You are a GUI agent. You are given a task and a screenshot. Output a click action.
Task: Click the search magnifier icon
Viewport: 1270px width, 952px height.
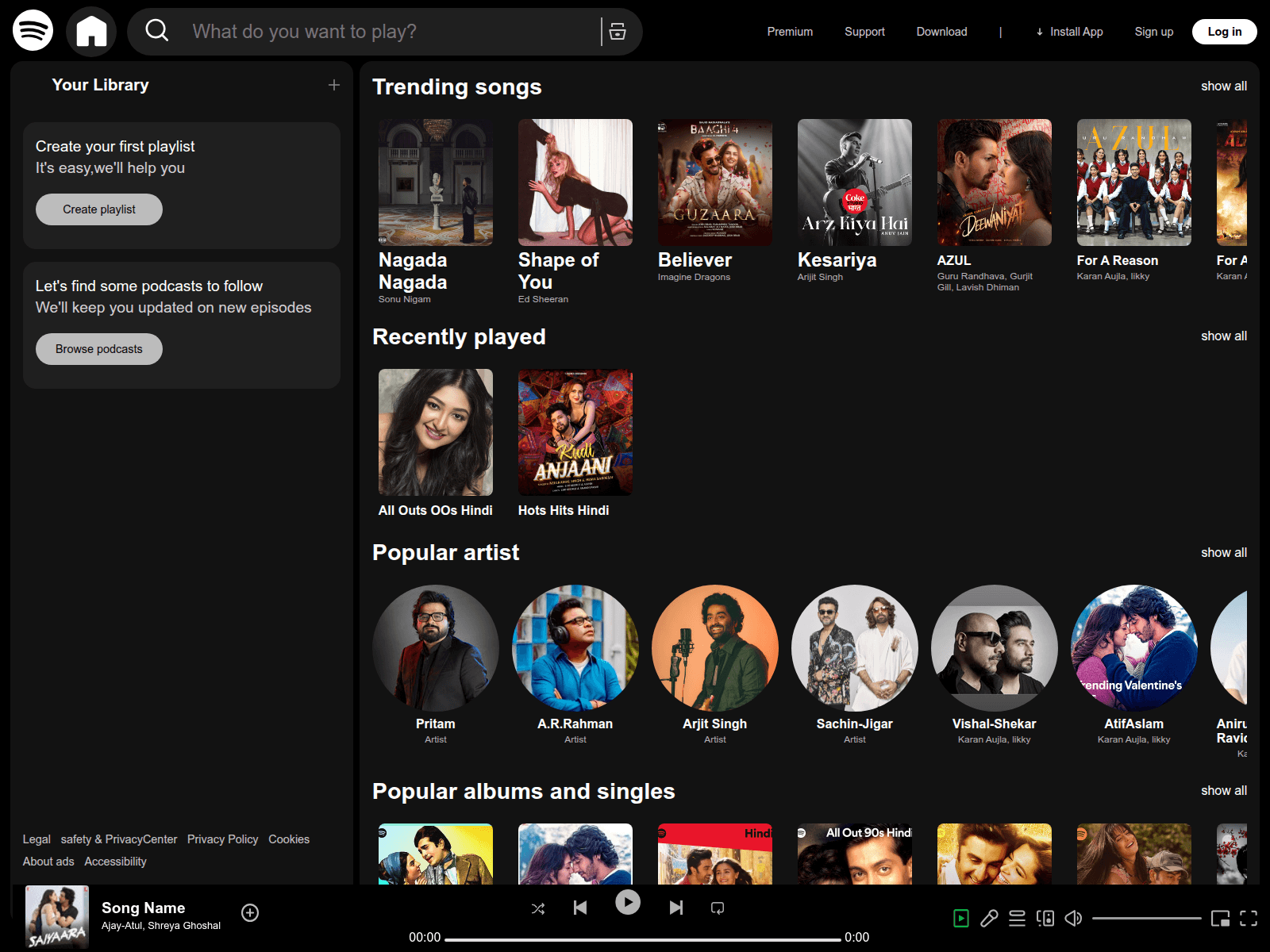[x=157, y=30]
